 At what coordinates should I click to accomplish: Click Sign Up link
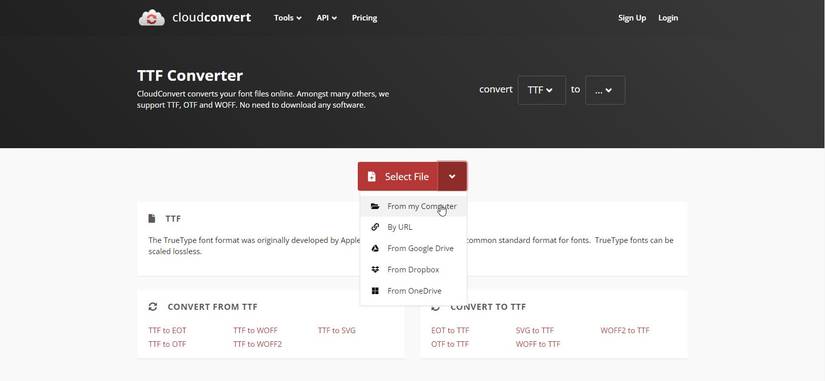point(632,18)
